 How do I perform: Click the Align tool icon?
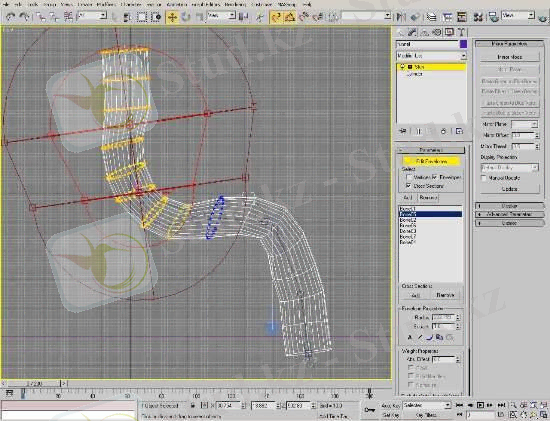point(415,17)
